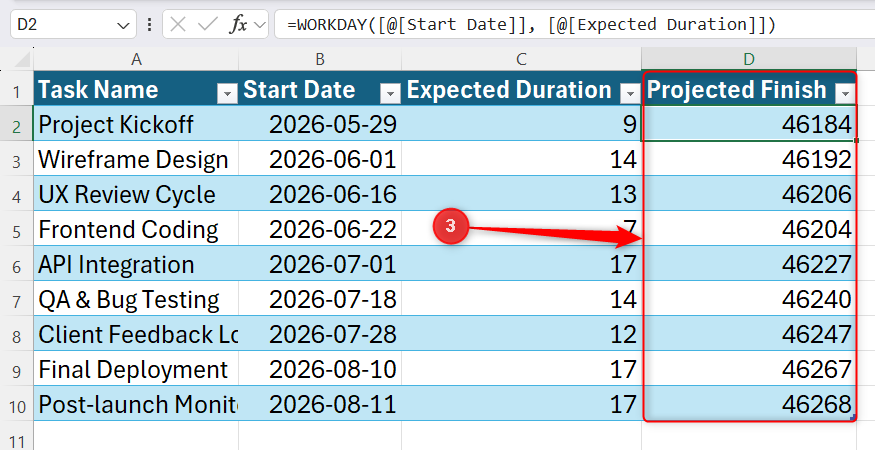Select the finish cell showing 46227

[749, 264]
